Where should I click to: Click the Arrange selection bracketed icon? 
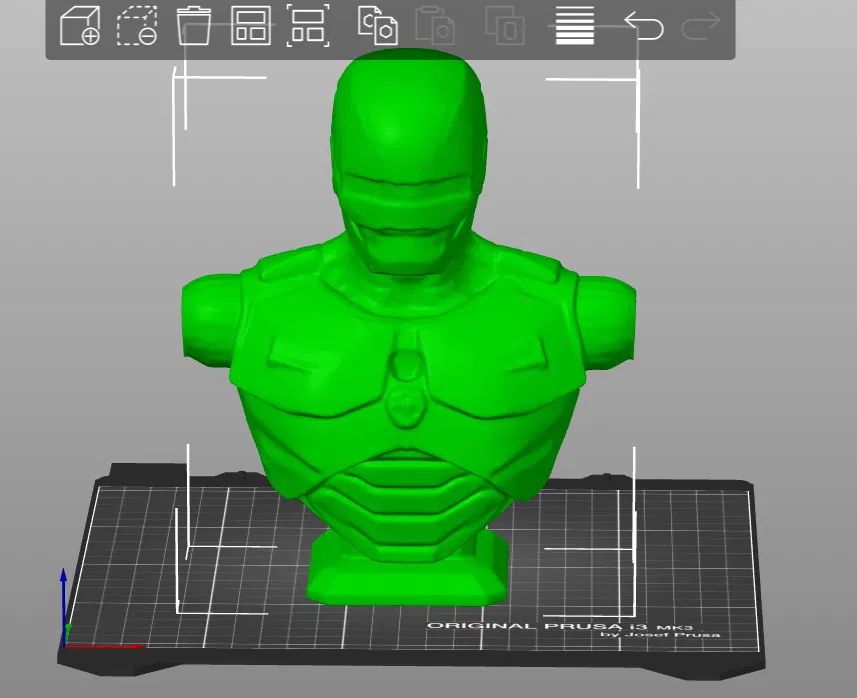pyautogui.click(x=308, y=26)
